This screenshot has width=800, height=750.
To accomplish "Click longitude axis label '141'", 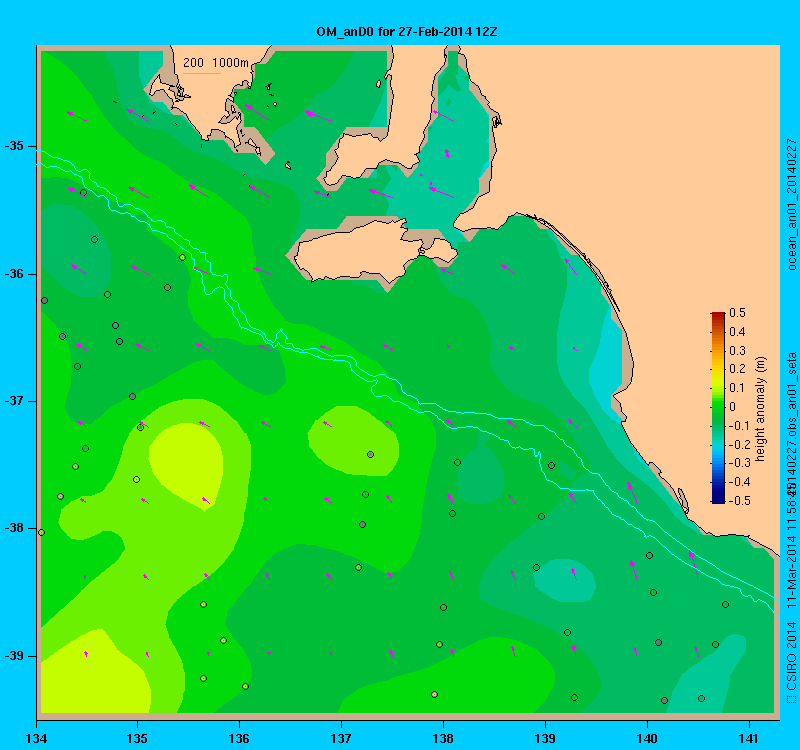I will tap(749, 738).
